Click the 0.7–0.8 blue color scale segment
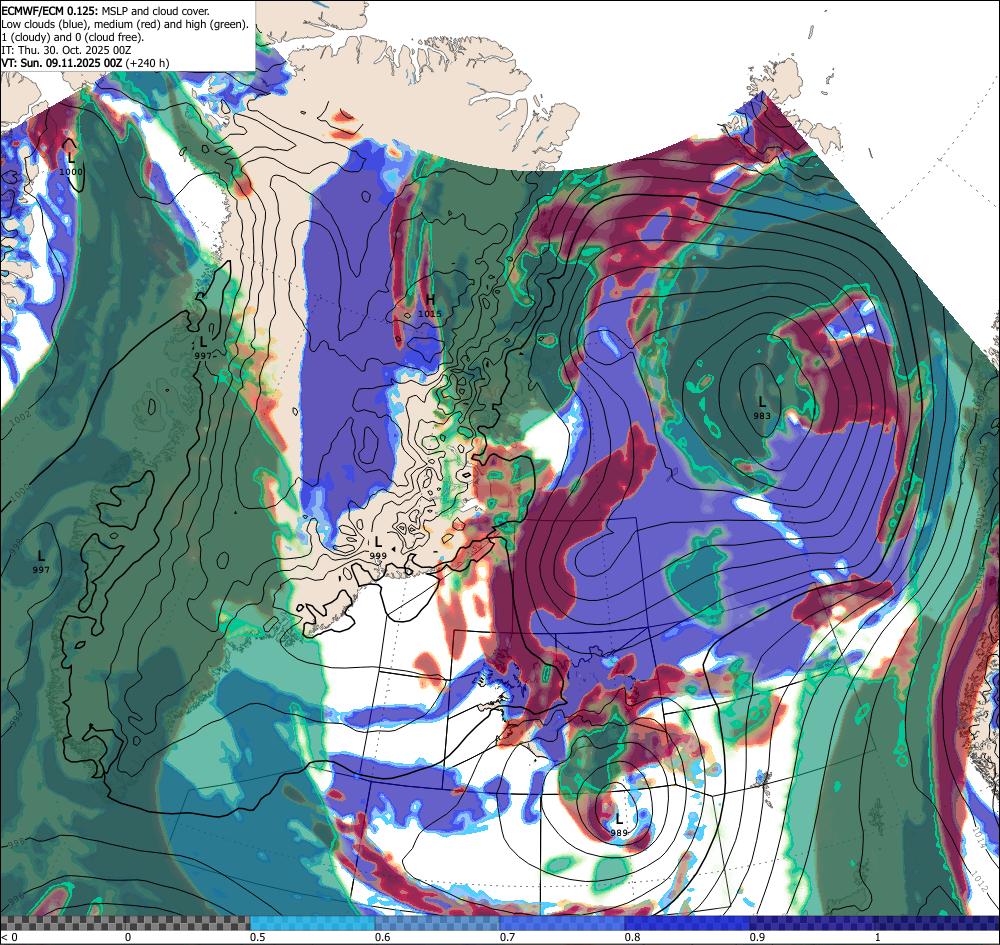Image resolution: width=1000 pixels, height=945 pixels. 562,923
